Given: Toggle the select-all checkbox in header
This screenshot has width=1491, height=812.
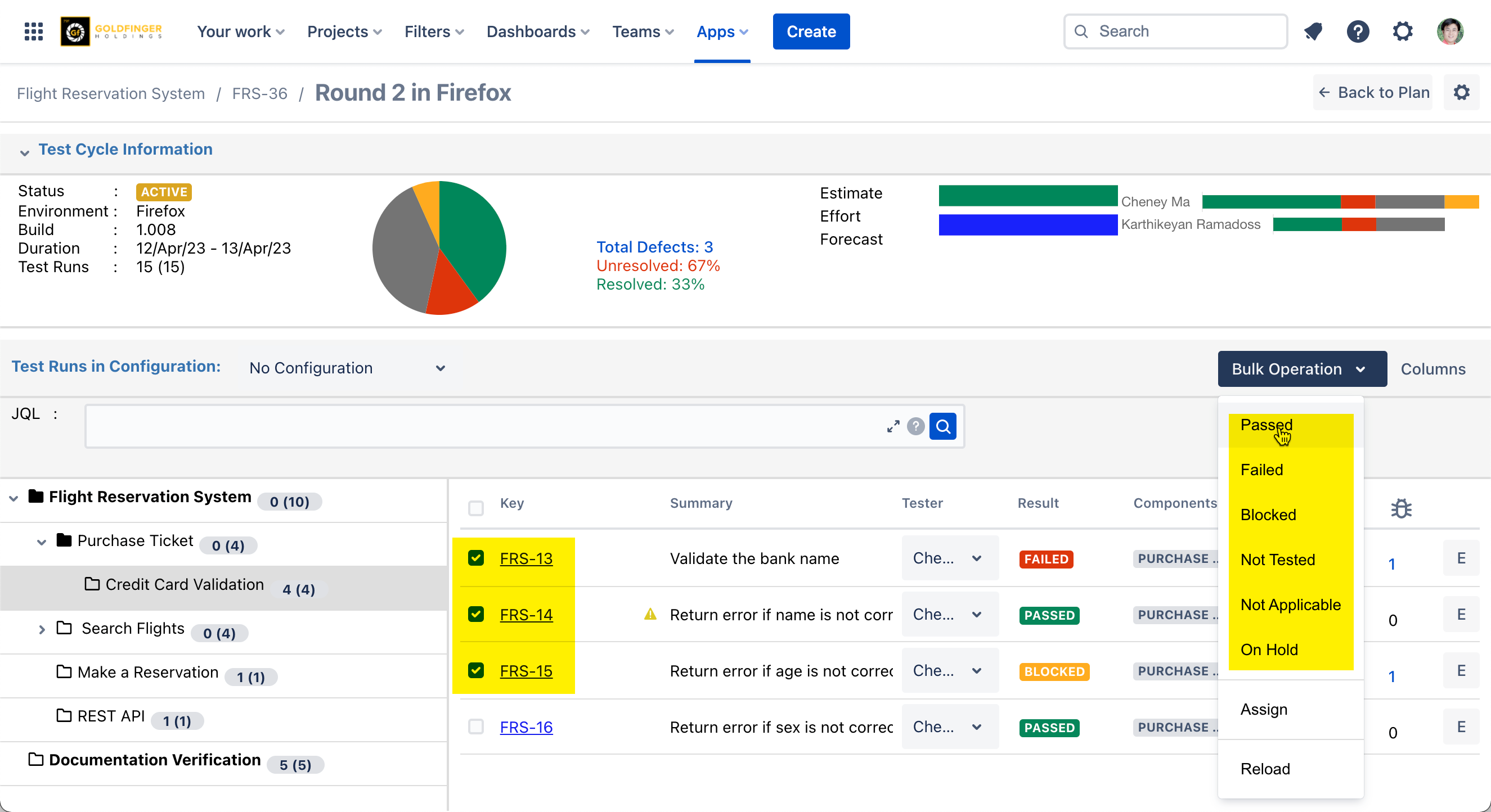Looking at the screenshot, I should pos(476,508).
